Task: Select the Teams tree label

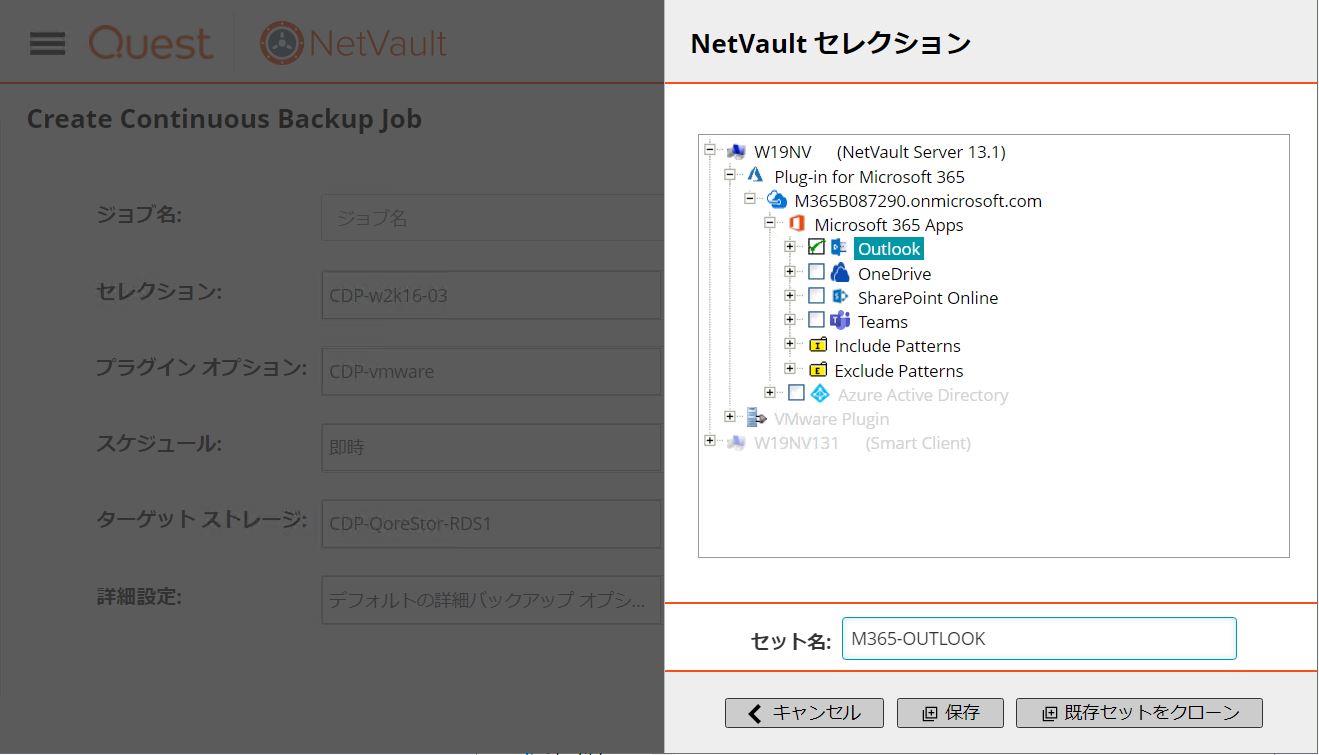Action: click(883, 321)
